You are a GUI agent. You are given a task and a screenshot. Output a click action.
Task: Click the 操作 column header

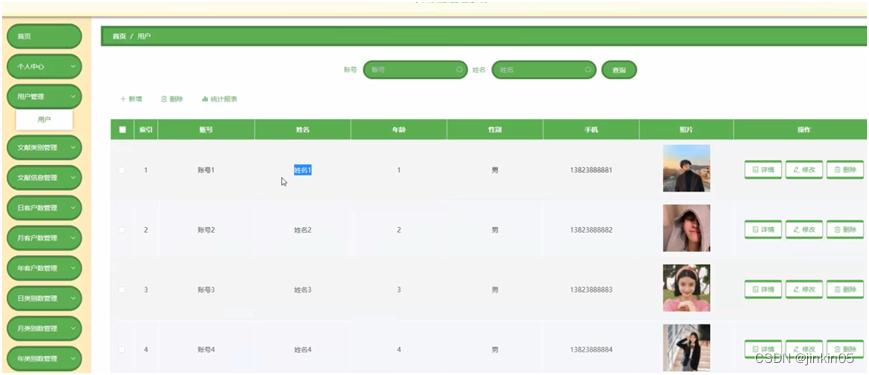tap(804, 130)
